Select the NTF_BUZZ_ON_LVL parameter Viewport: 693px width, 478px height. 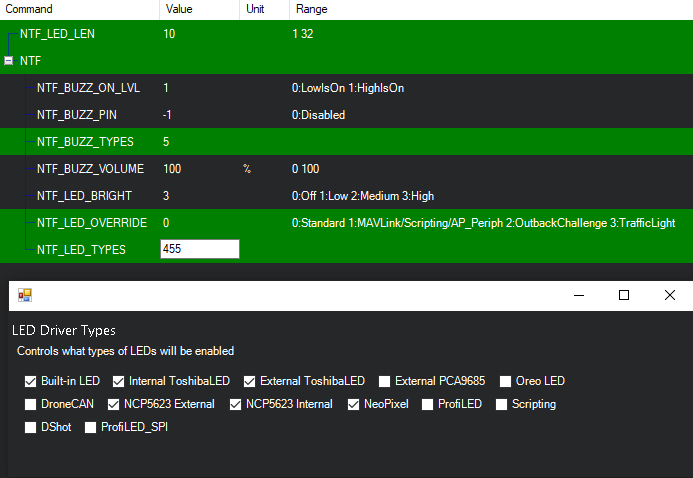tap(88, 88)
